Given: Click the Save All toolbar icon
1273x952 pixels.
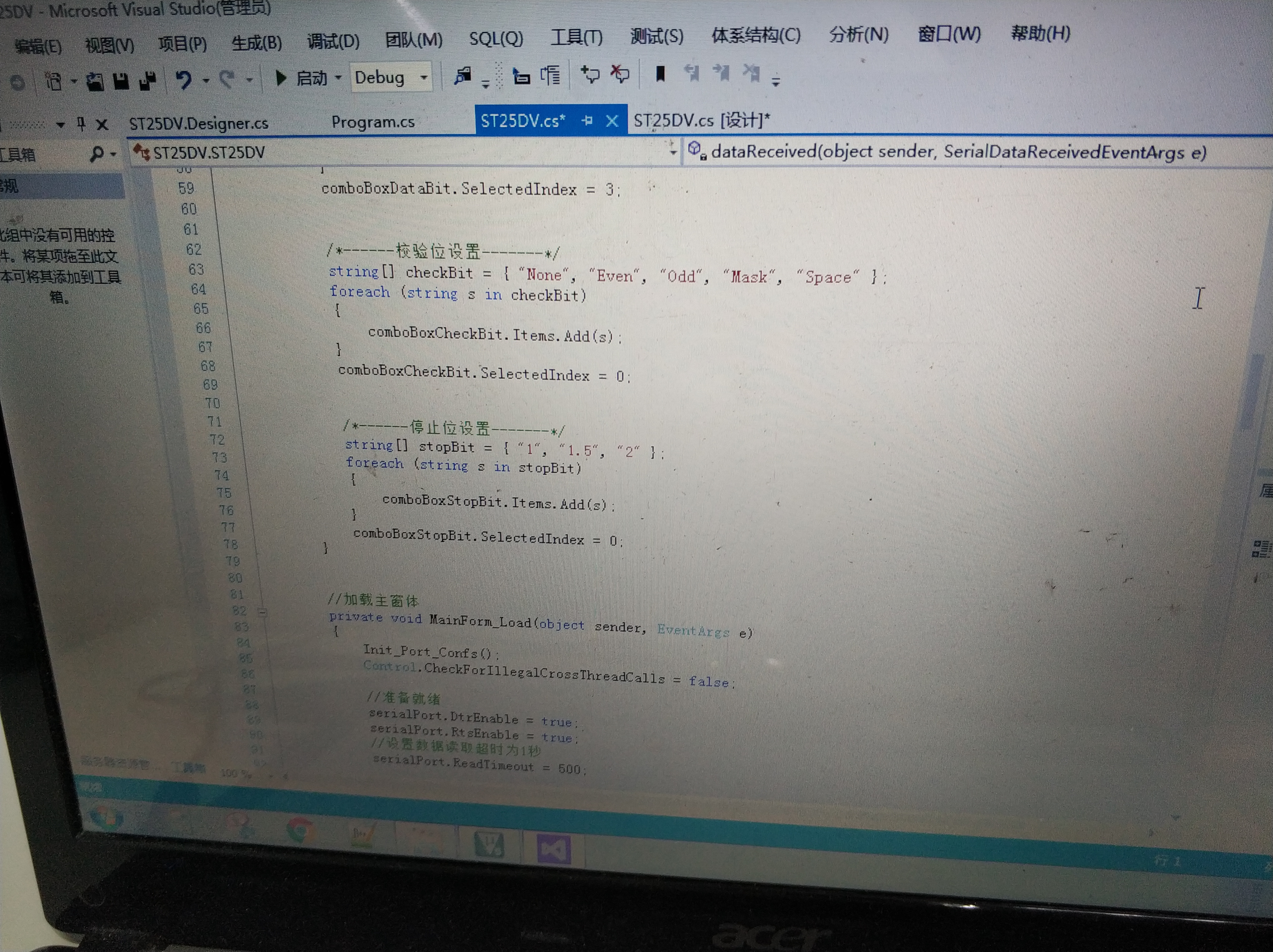Looking at the screenshot, I should [x=148, y=81].
